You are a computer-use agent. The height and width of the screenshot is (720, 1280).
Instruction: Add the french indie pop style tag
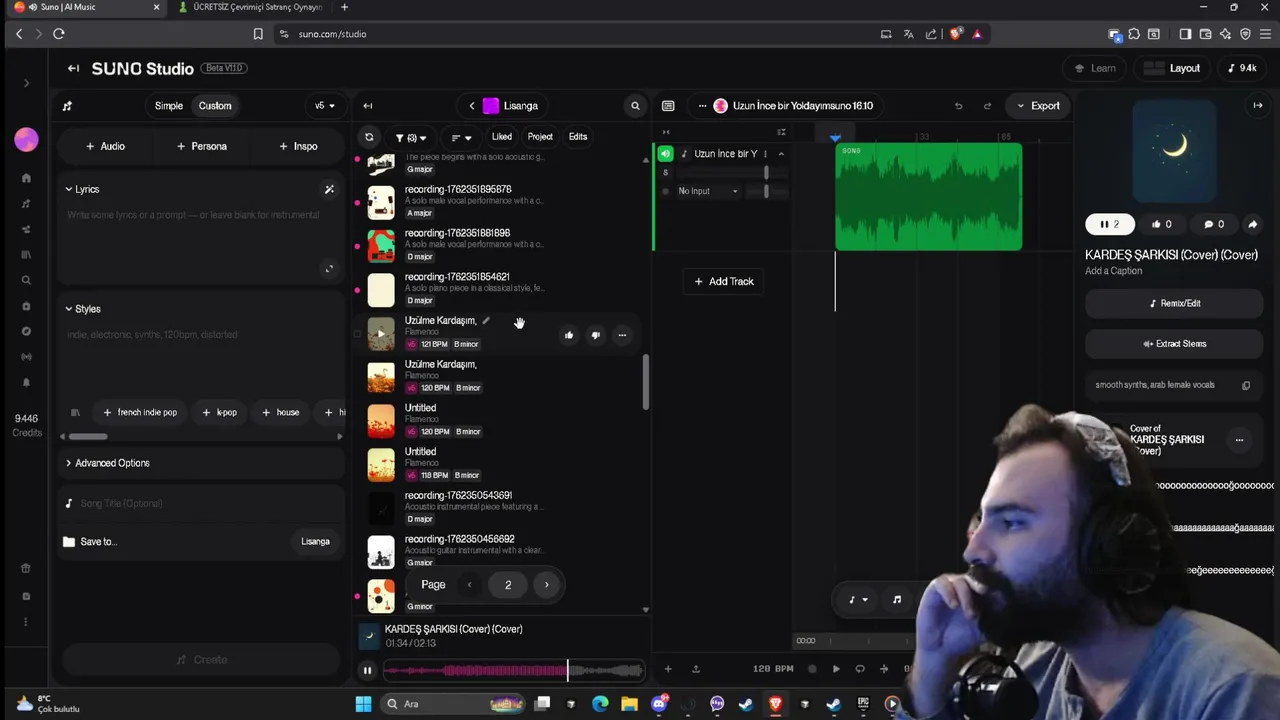click(x=140, y=412)
